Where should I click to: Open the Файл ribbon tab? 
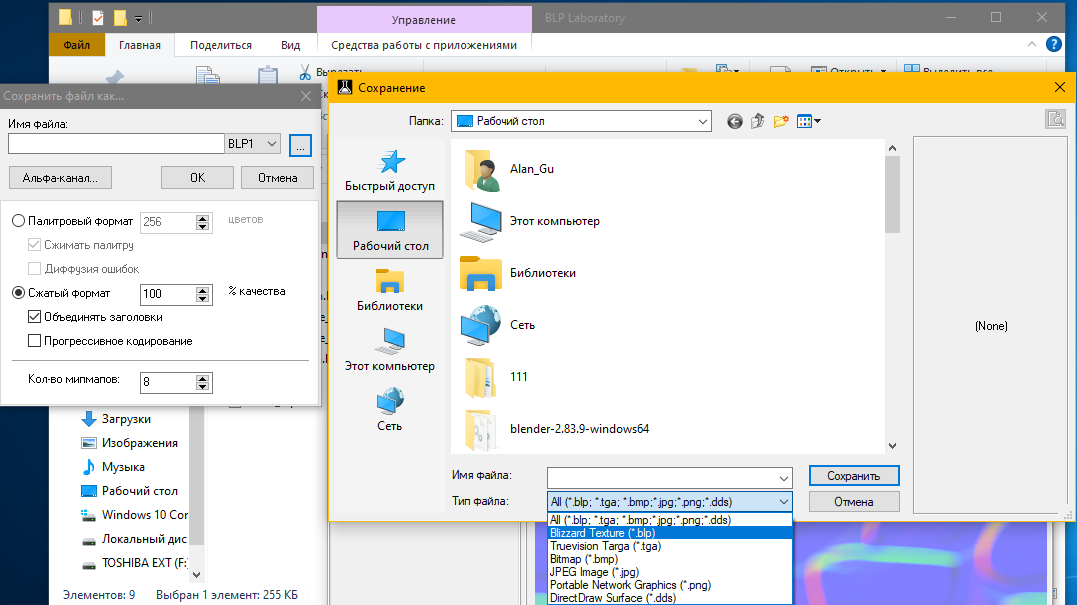[x=77, y=45]
